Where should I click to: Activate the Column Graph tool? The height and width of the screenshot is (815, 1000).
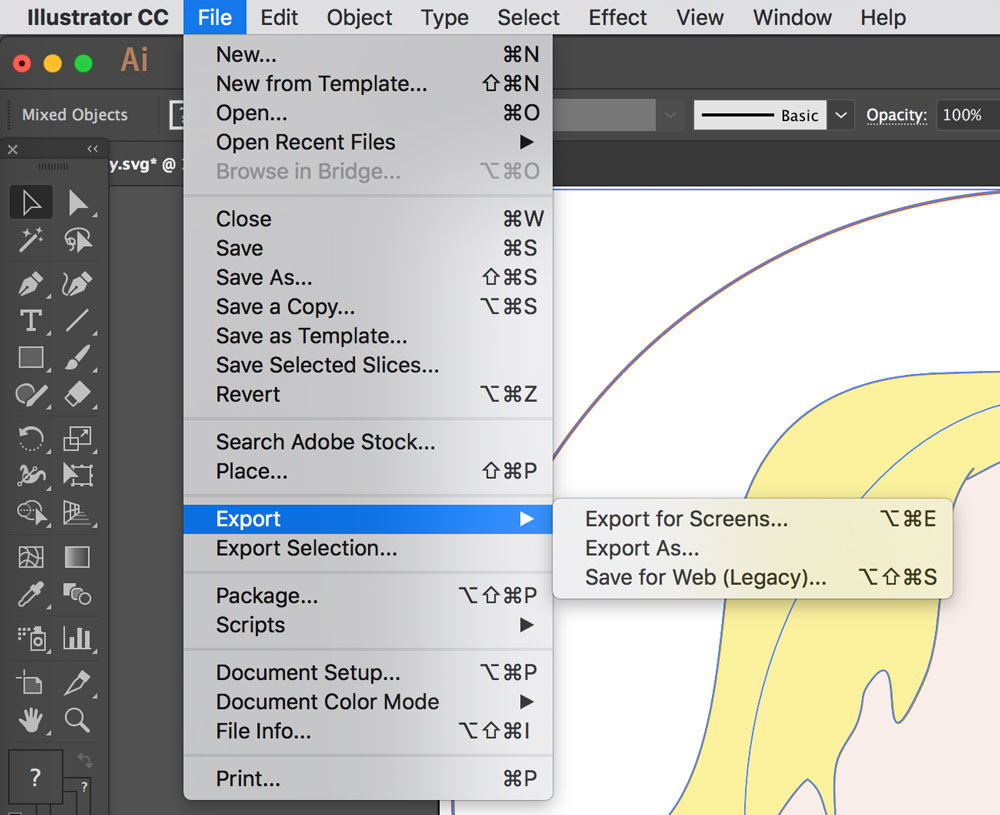click(79, 639)
